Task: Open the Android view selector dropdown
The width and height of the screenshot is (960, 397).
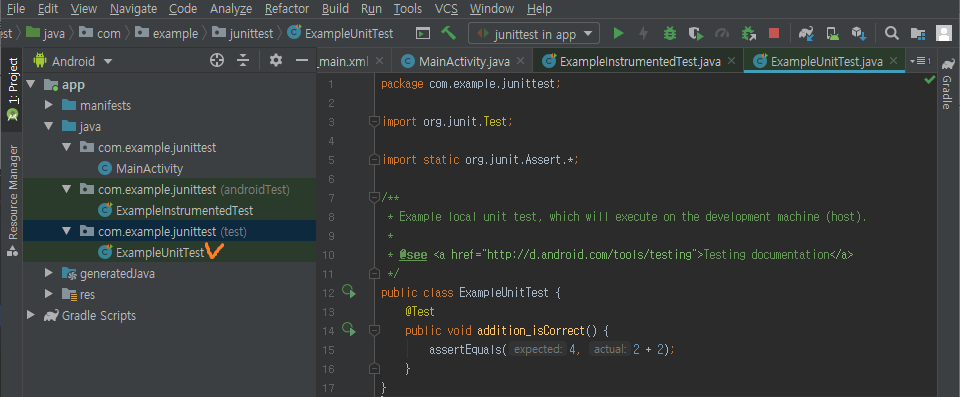Action: click(x=73, y=61)
